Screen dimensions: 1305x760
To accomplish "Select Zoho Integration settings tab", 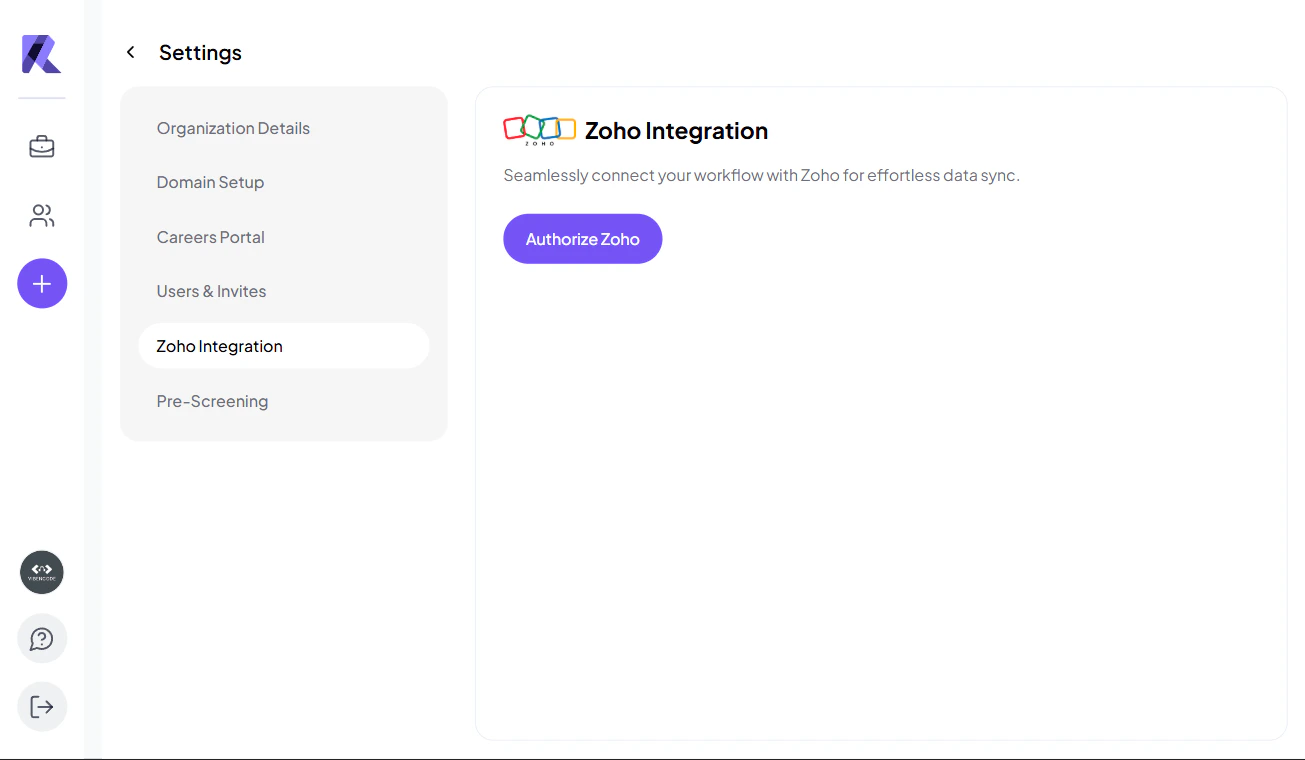I will click(284, 346).
